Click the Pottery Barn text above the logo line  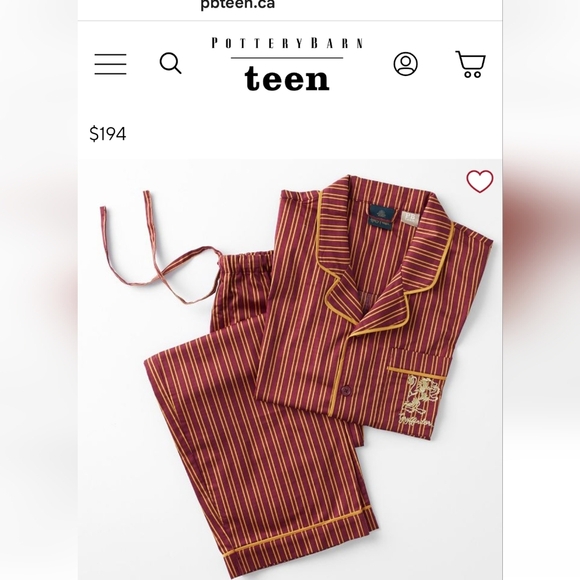point(287,43)
